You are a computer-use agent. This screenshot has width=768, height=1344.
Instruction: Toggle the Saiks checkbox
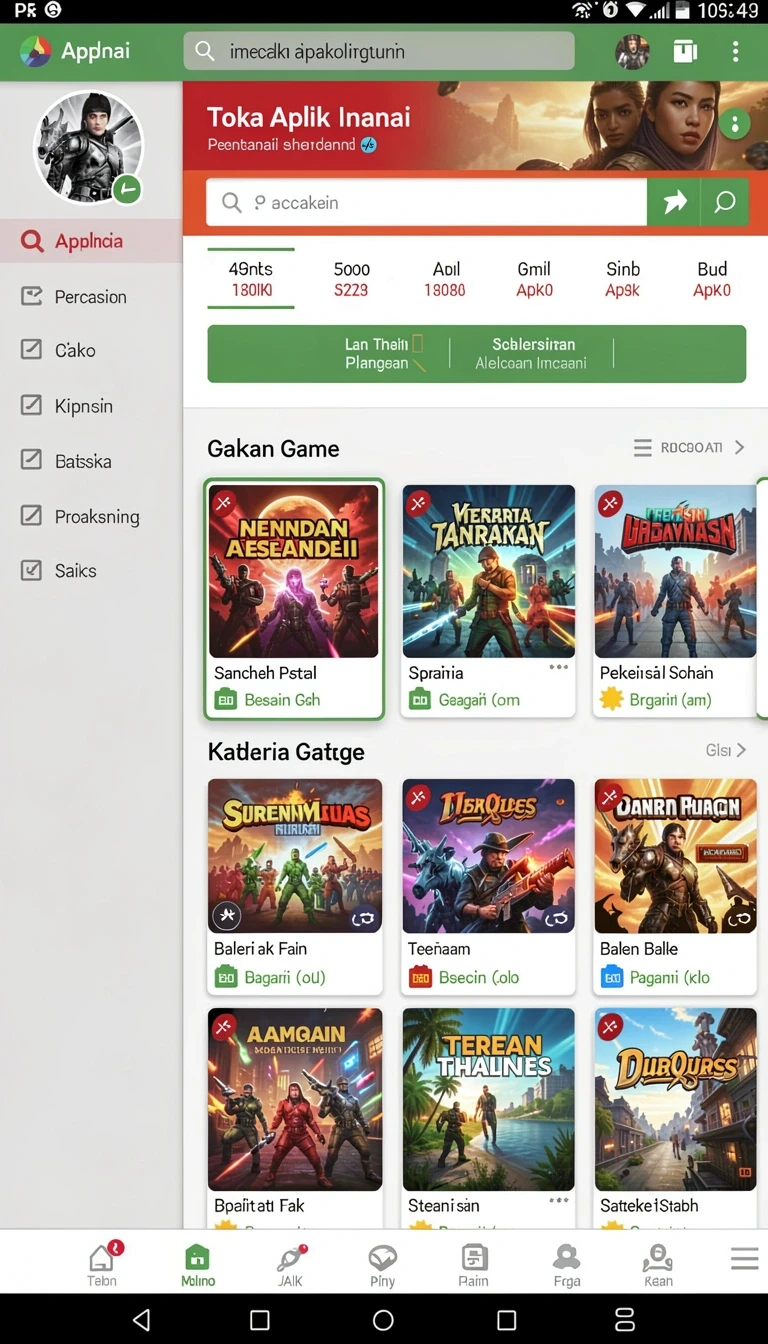pyautogui.click(x=32, y=570)
